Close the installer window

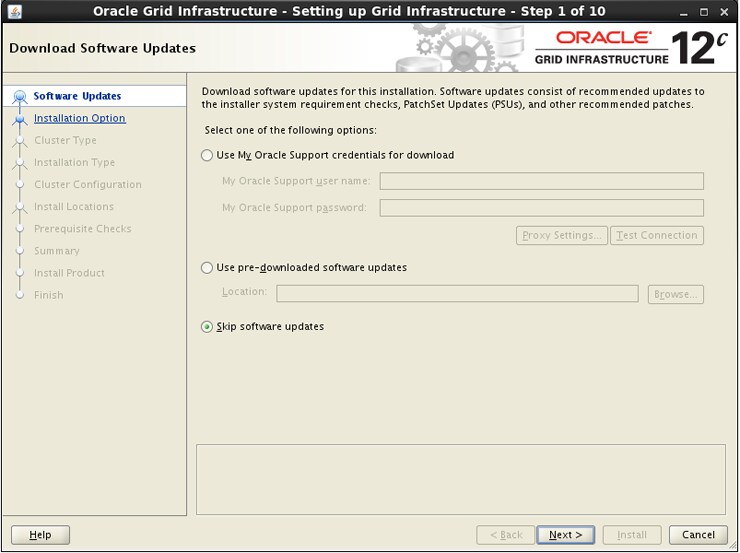[x=724, y=12]
